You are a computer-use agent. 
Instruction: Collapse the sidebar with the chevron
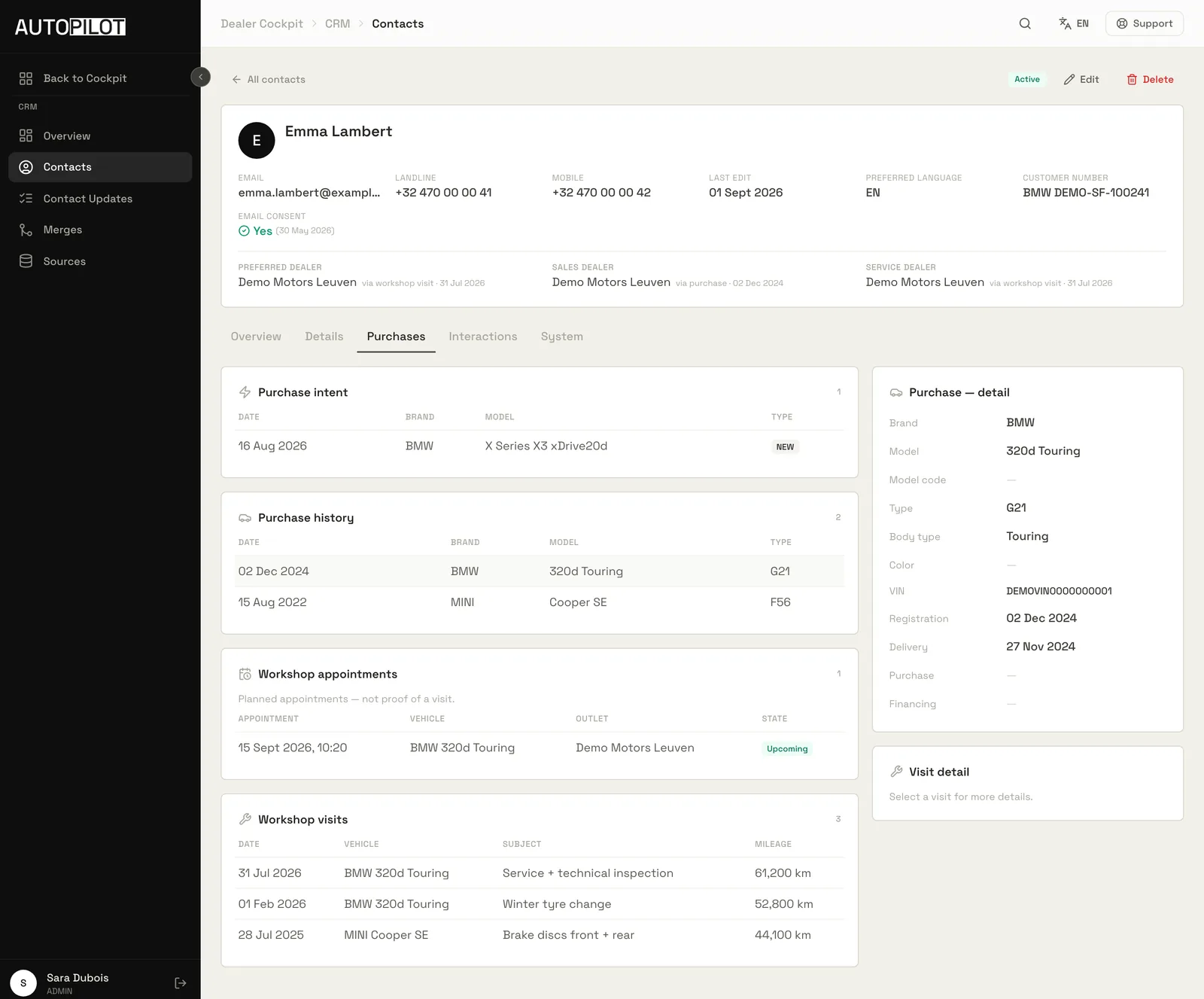201,77
